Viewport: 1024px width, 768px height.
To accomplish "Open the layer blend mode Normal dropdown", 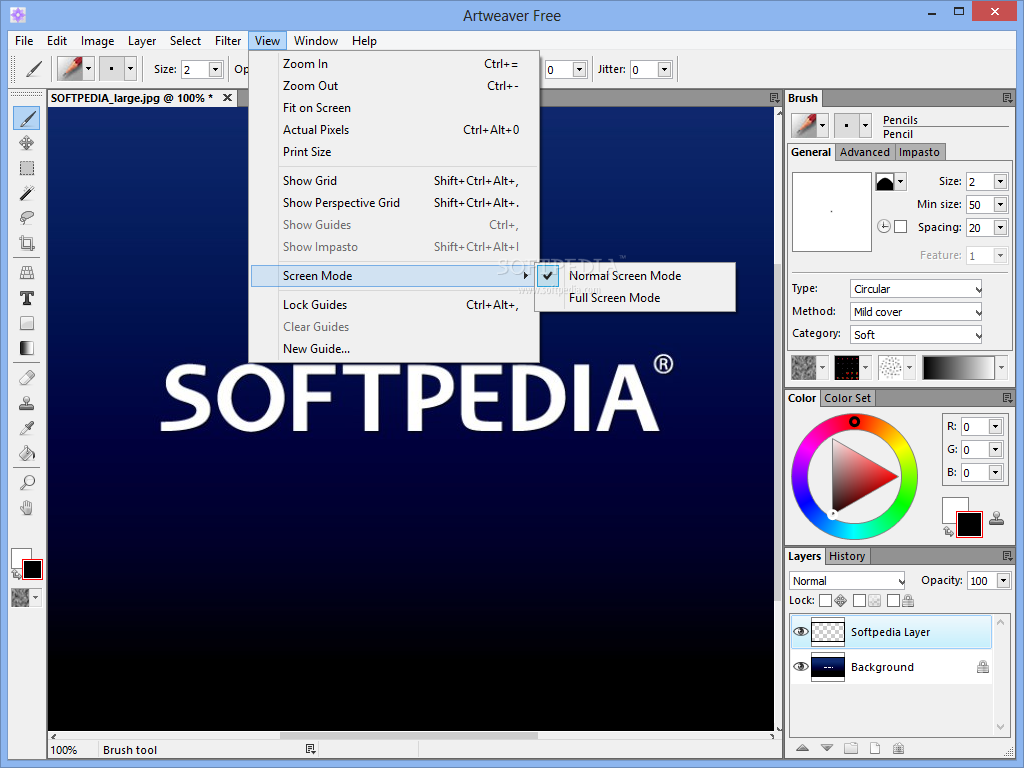I will point(847,581).
